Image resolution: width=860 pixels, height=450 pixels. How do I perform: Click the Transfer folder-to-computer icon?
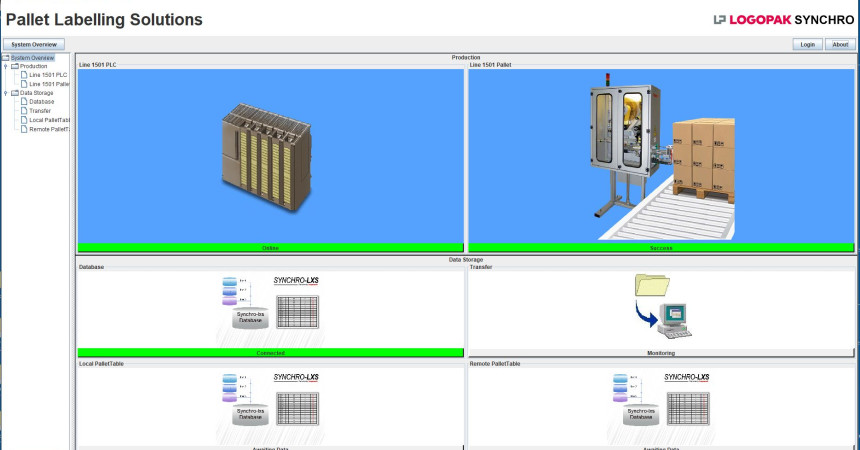click(x=663, y=306)
